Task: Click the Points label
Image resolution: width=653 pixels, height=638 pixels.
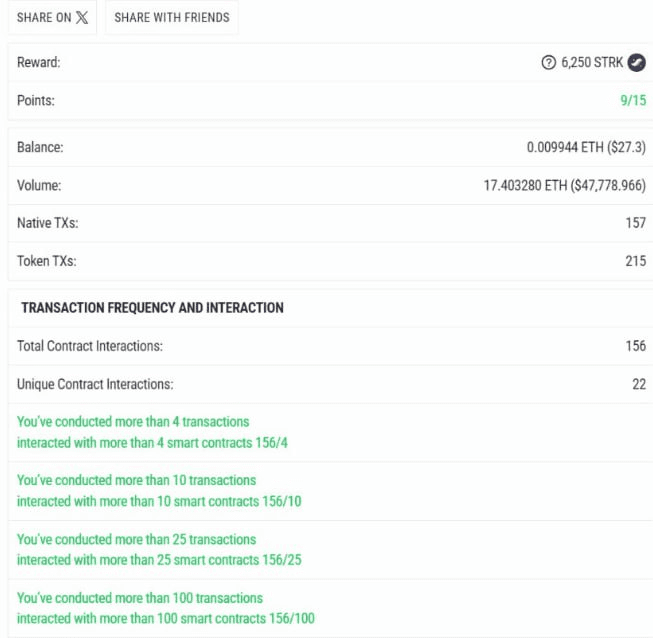Action: (35, 100)
